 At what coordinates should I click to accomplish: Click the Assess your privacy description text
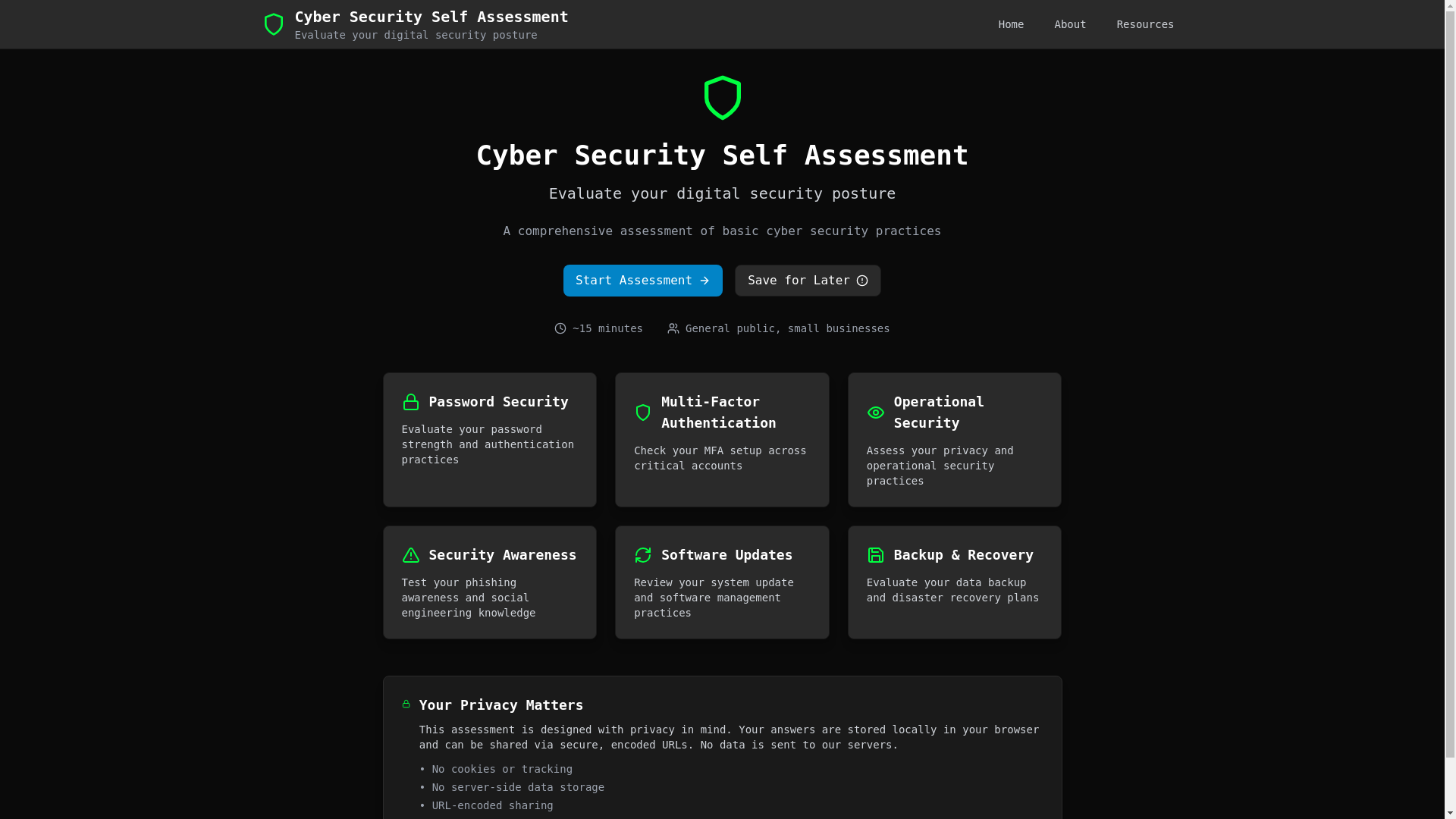(940, 466)
